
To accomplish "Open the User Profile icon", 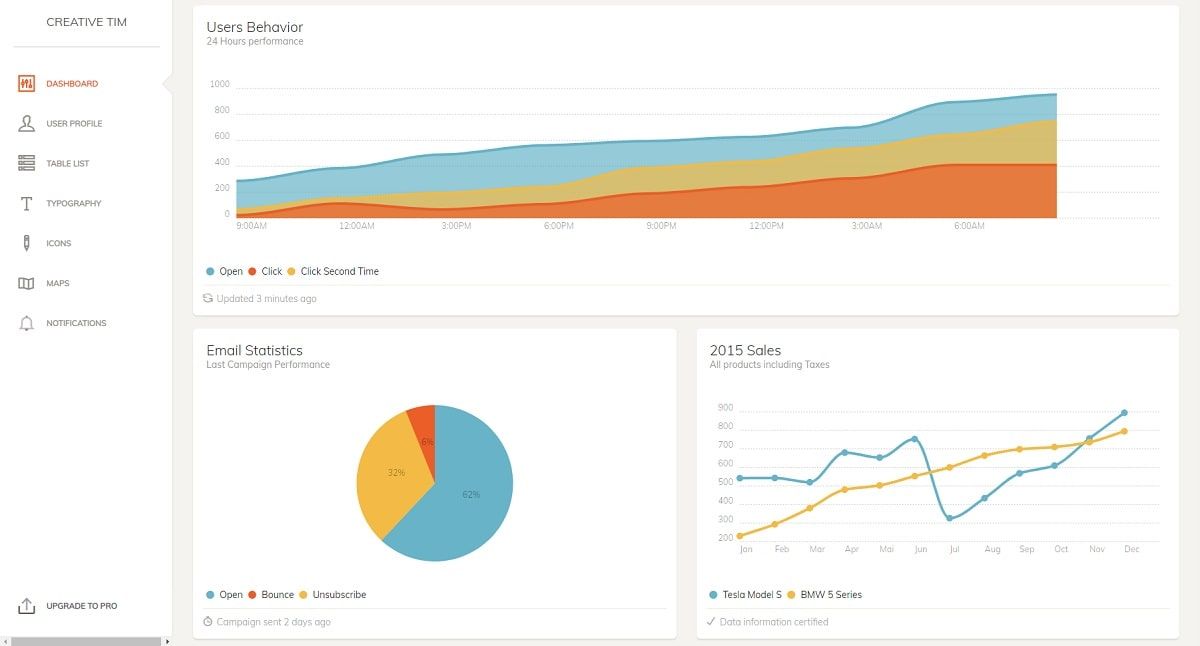I will tap(27, 123).
